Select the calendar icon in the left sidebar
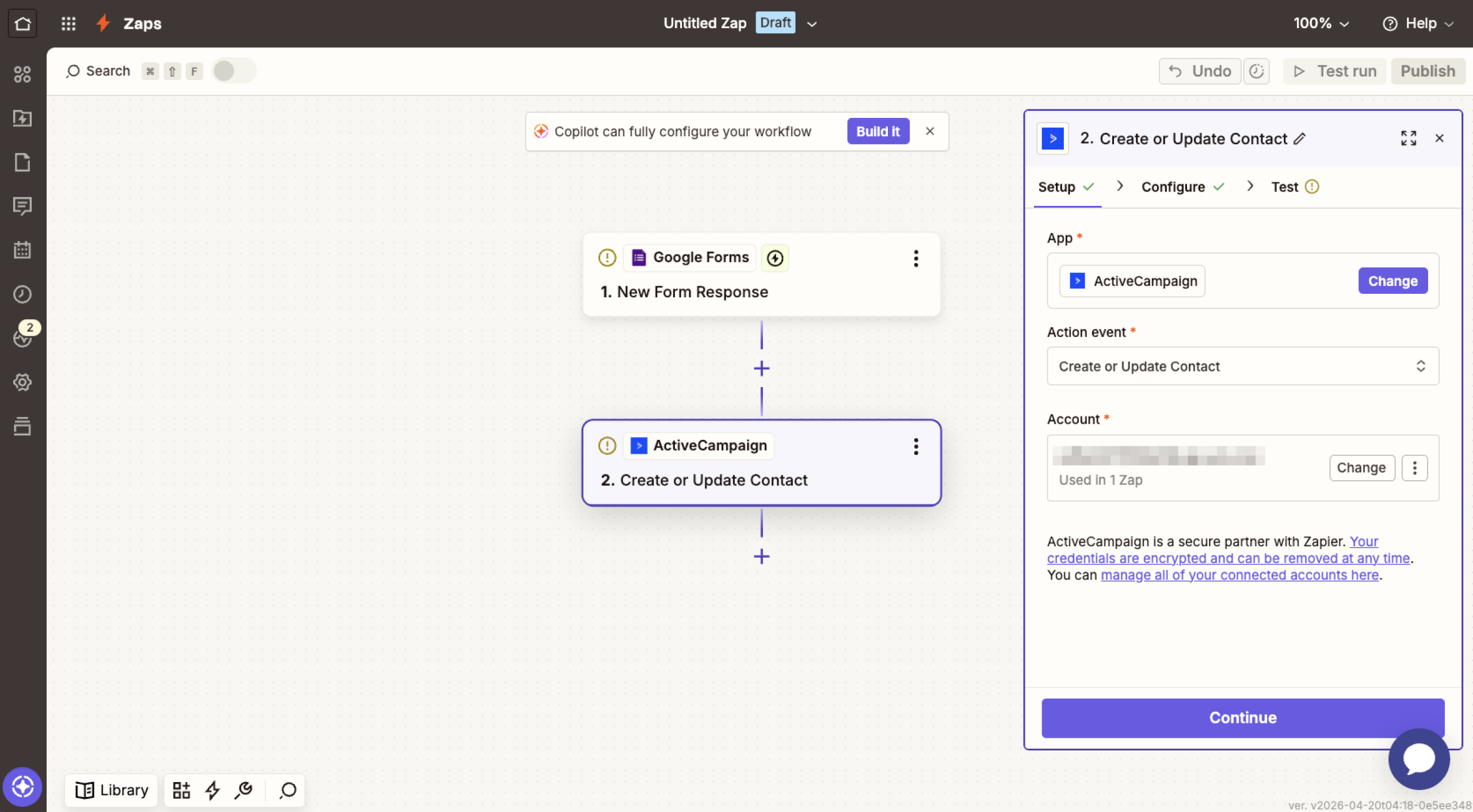1473x812 pixels. 23,250
